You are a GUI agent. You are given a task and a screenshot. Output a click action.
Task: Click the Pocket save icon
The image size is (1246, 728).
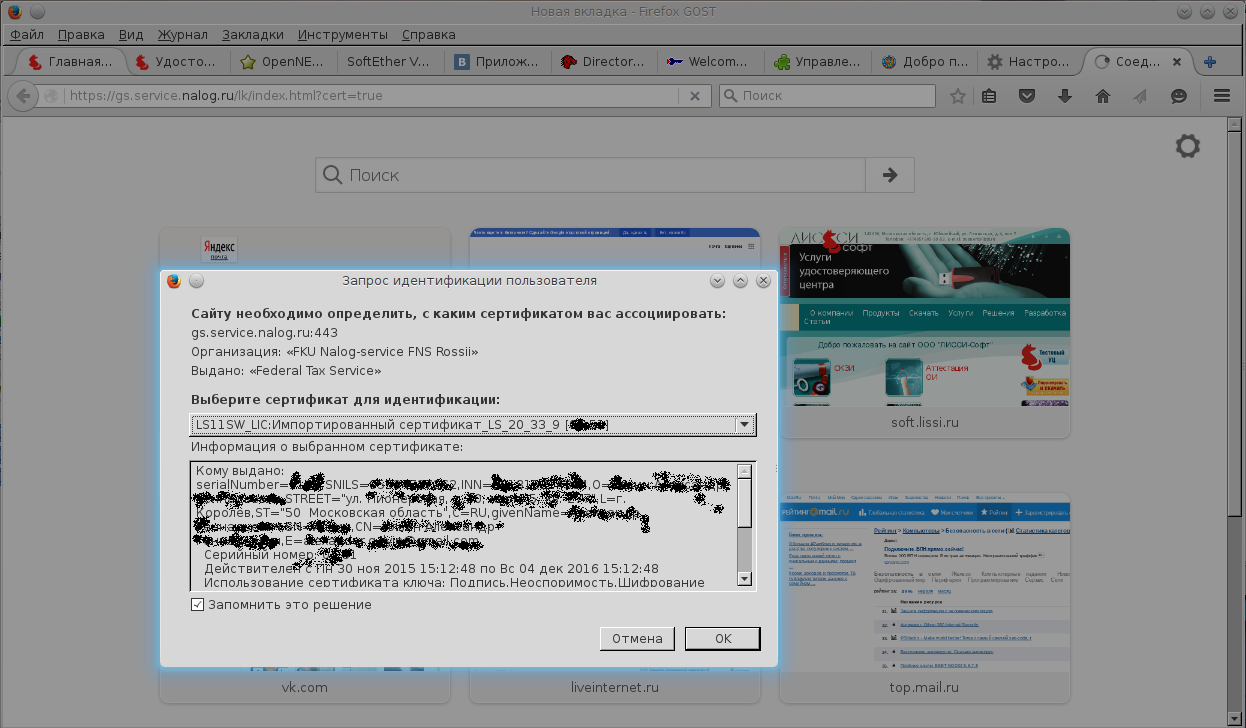point(1027,96)
